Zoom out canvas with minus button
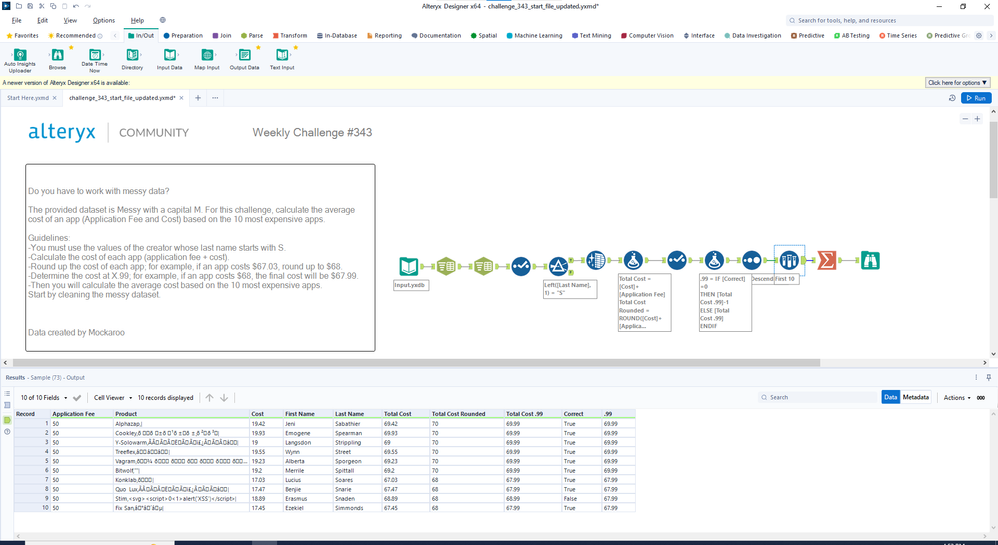 pos(966,119)
